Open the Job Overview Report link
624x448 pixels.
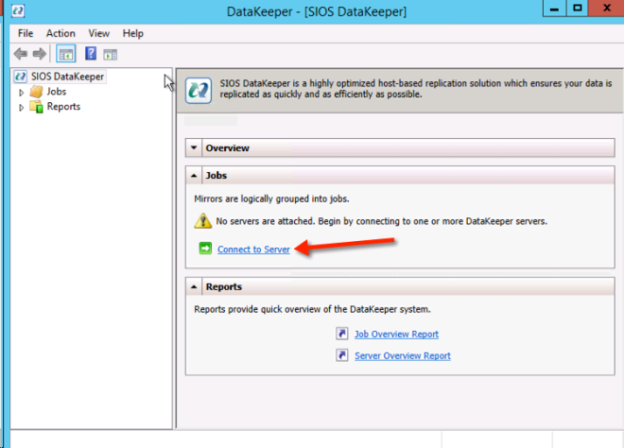[396, 334]
